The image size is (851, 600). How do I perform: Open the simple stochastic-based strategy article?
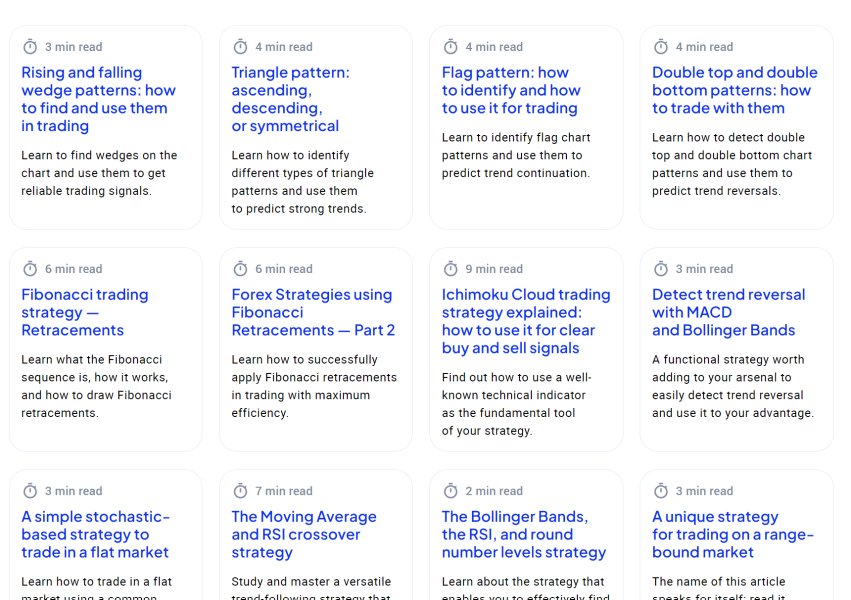coord(95,534)
